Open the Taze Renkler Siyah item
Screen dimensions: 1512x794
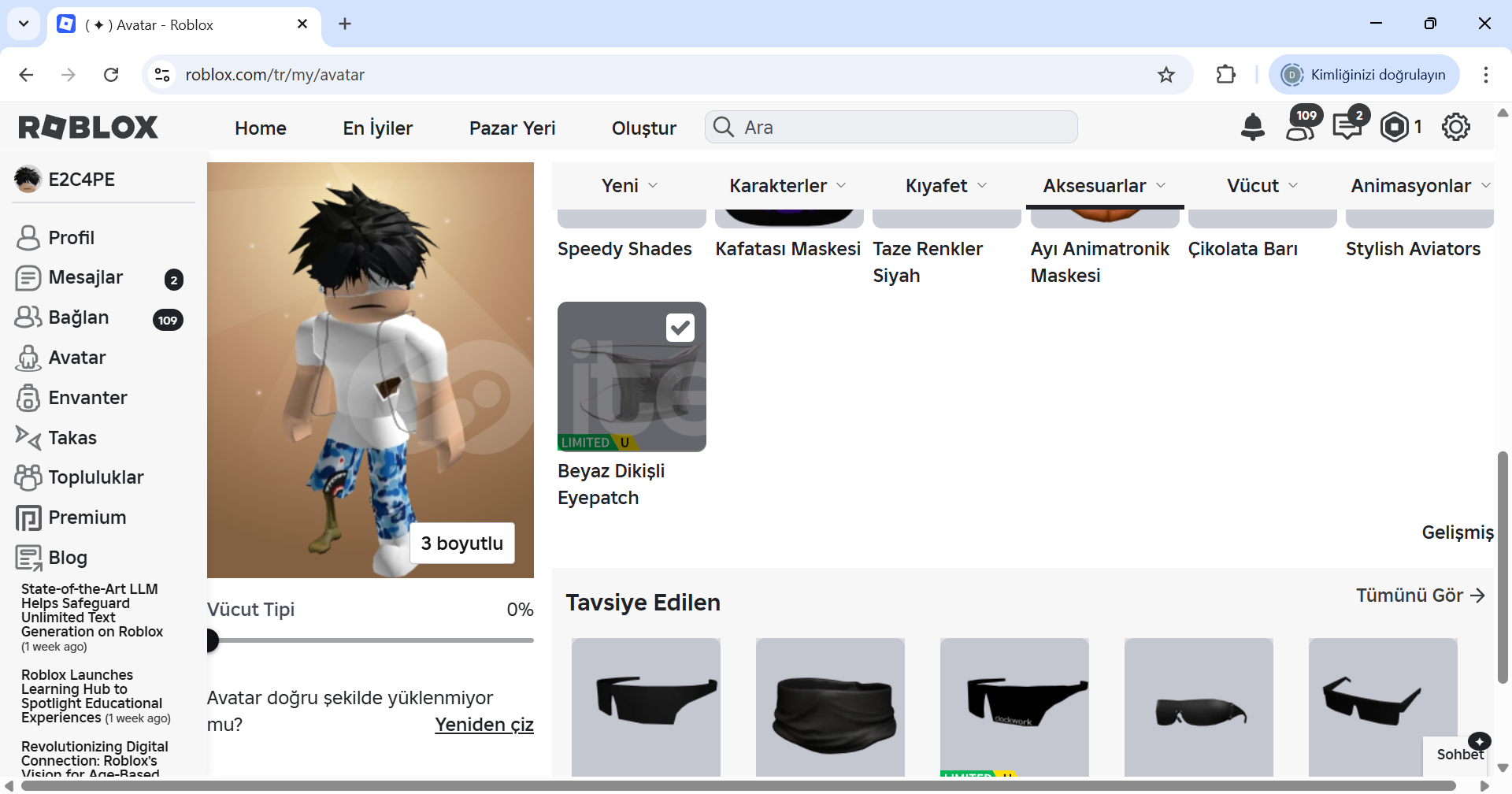coord(928,262)
